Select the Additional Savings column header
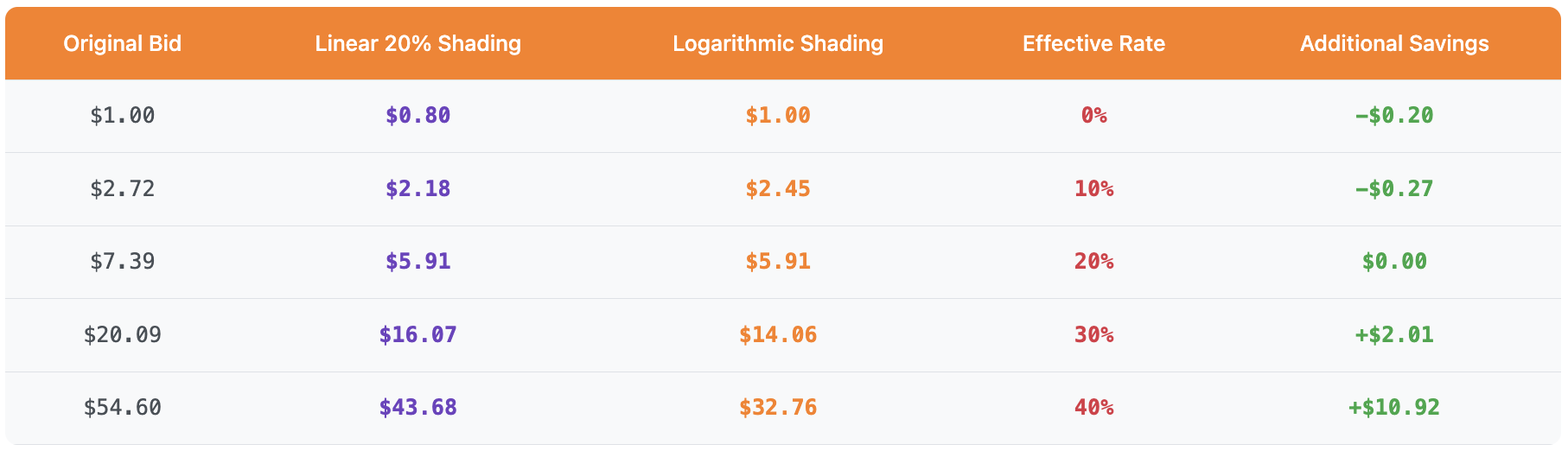 click(x=1394, y=43)
